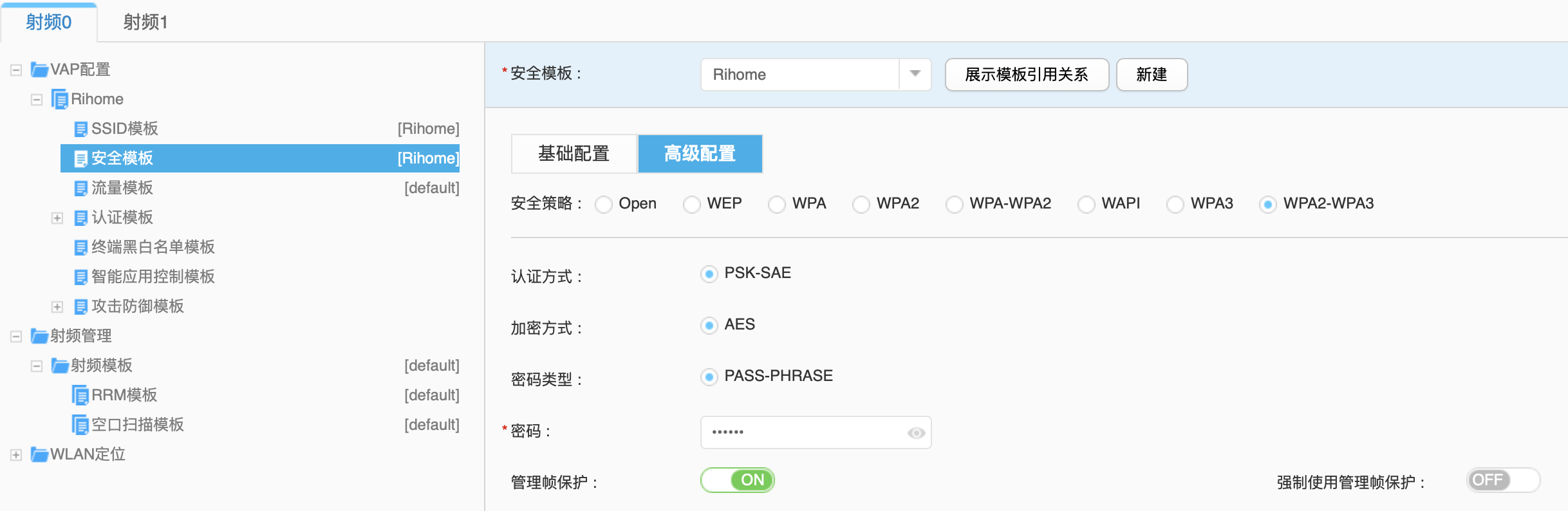Click the 终端黑白名单模板 document icon
The image size is (1568, 511).
click(x=80, y=247)
